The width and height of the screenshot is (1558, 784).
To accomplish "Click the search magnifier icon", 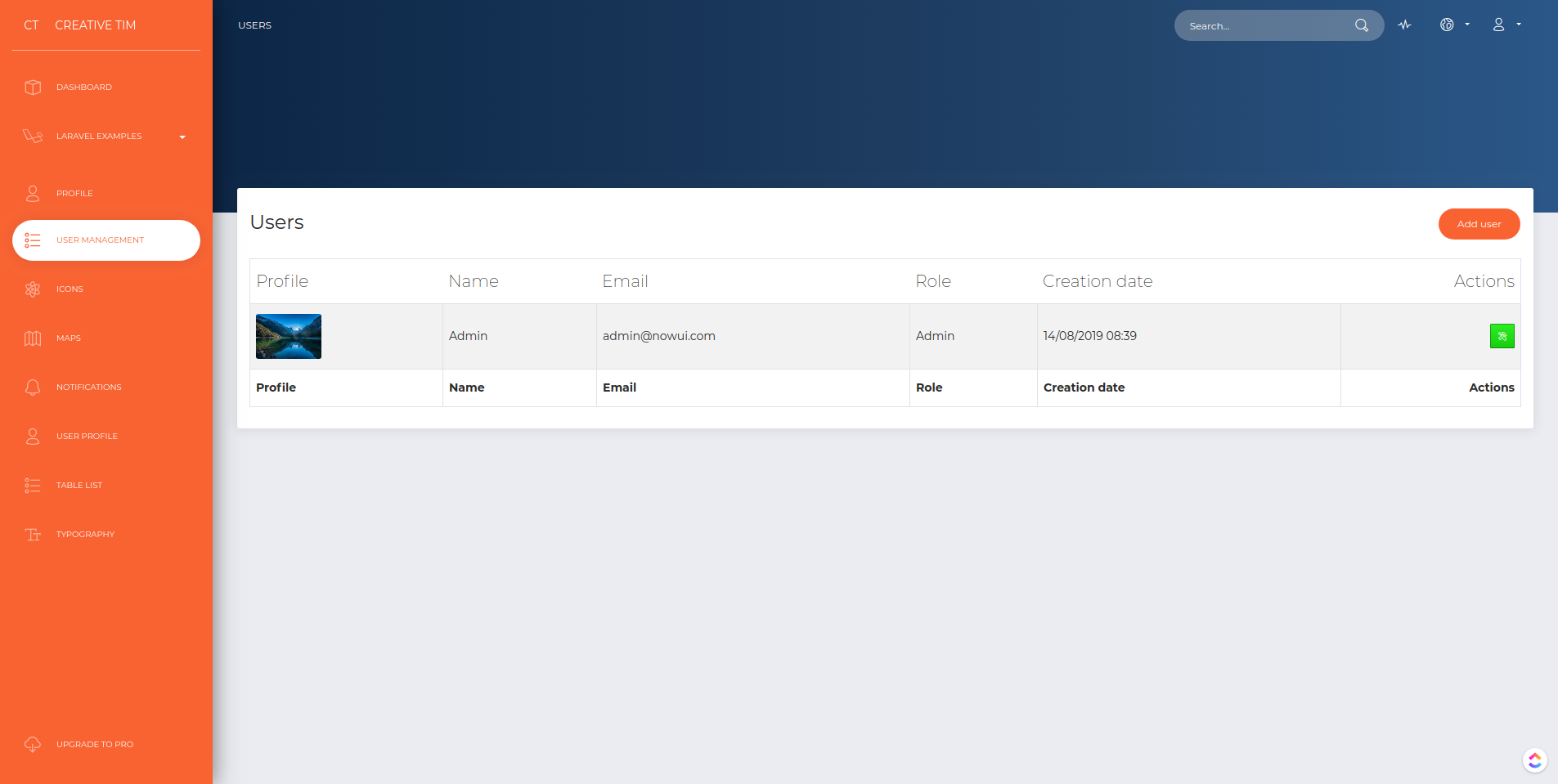I will 1361,25.
